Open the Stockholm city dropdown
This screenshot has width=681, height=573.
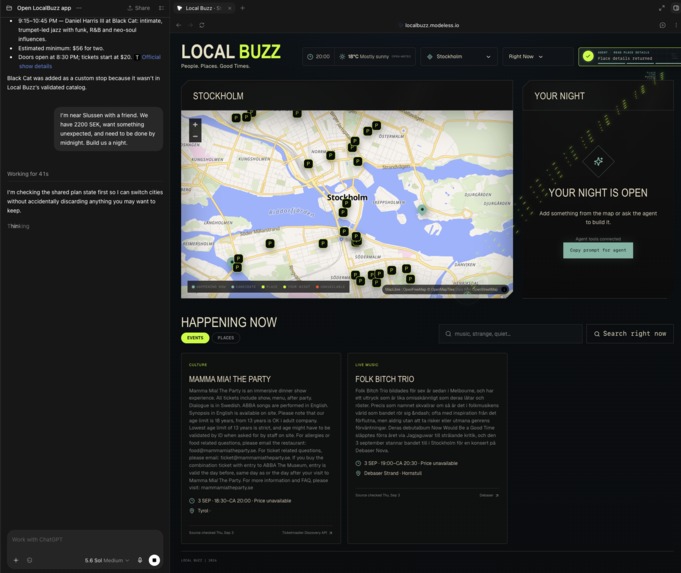[459, 56]
